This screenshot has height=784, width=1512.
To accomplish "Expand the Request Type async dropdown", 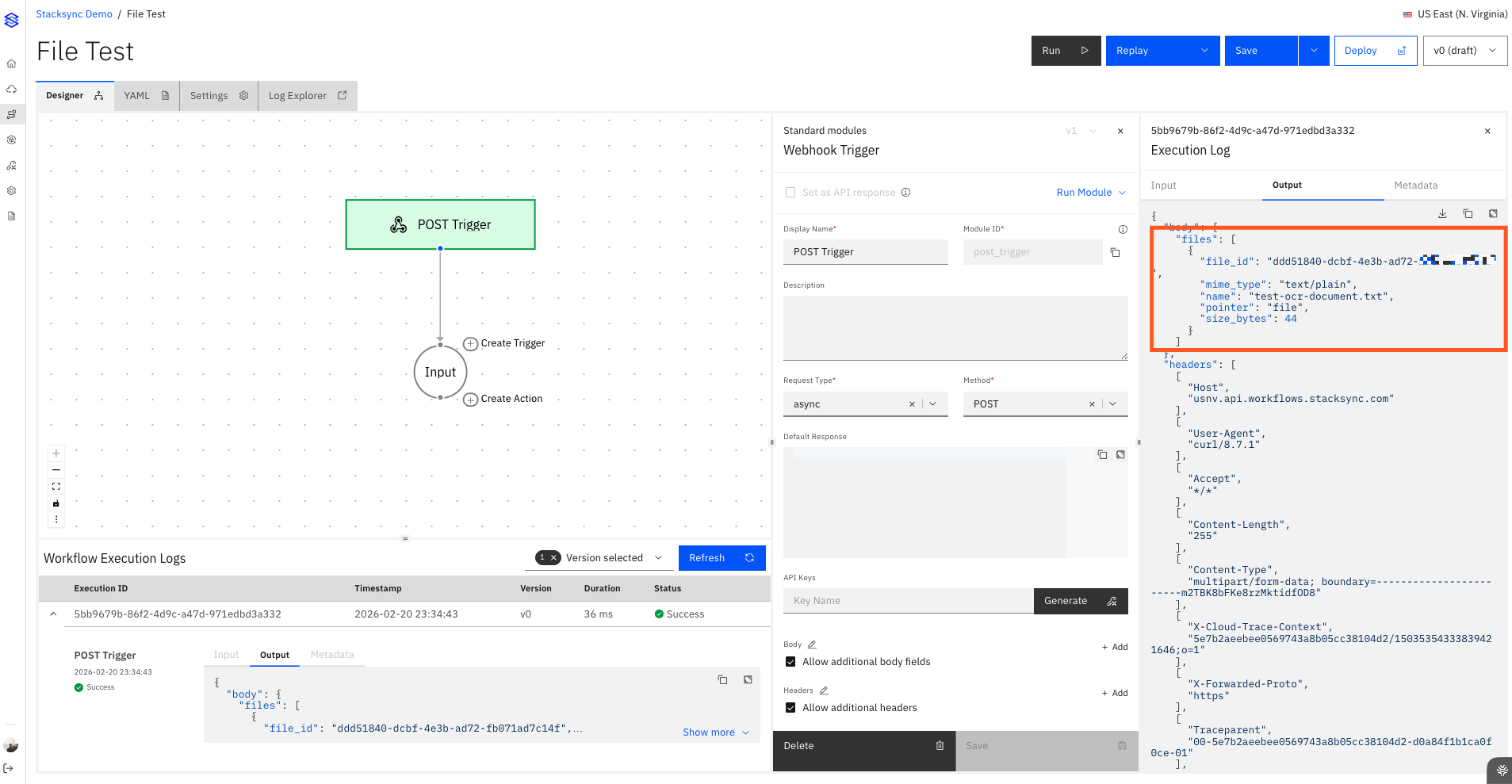I will 933,404.
